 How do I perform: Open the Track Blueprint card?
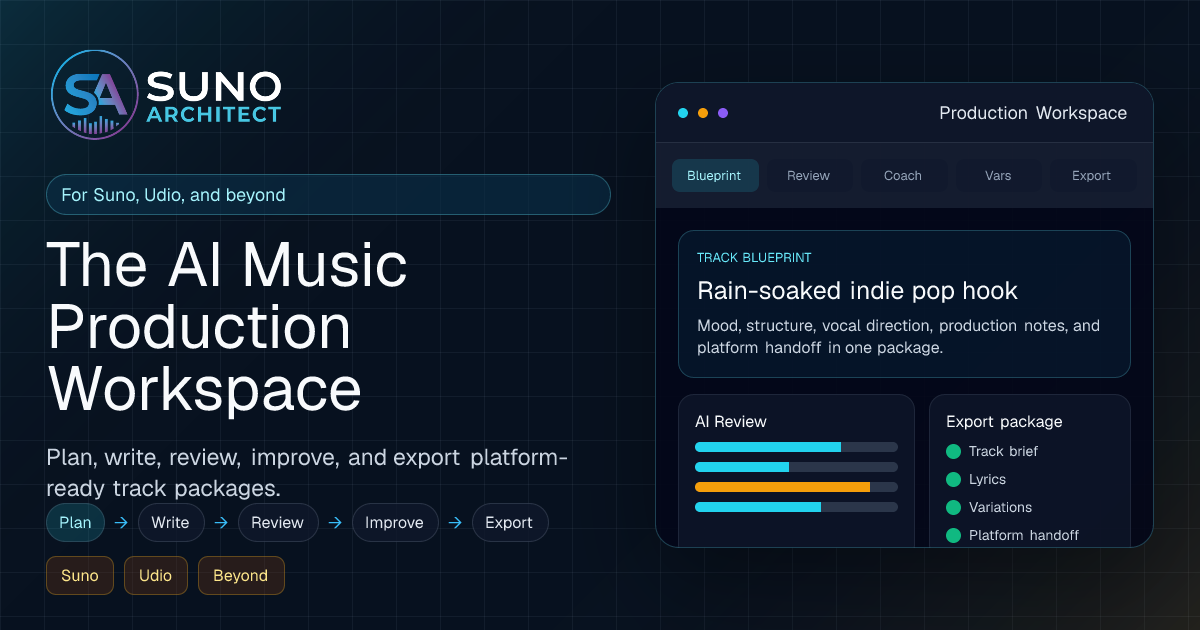904,304
